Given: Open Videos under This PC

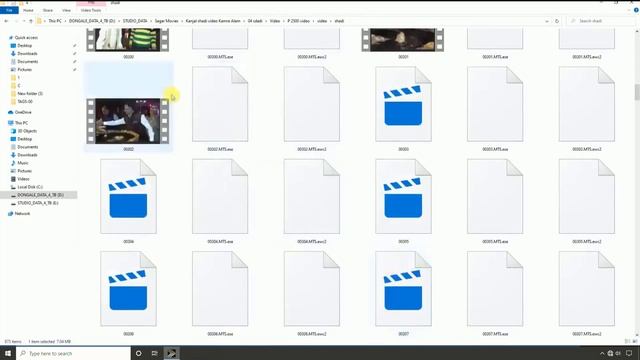Looking at the screenshot, I should coord(23,179).
